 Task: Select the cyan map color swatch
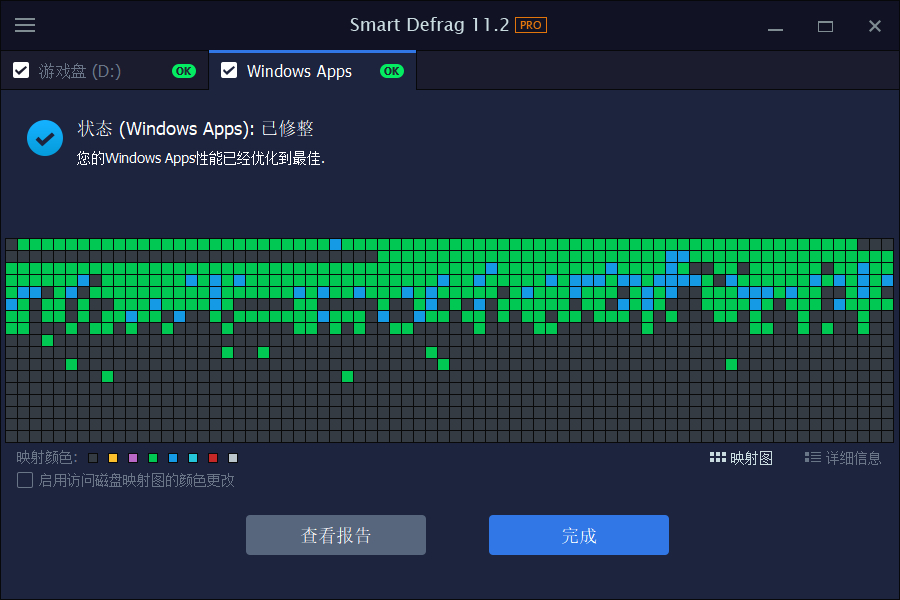193,458
